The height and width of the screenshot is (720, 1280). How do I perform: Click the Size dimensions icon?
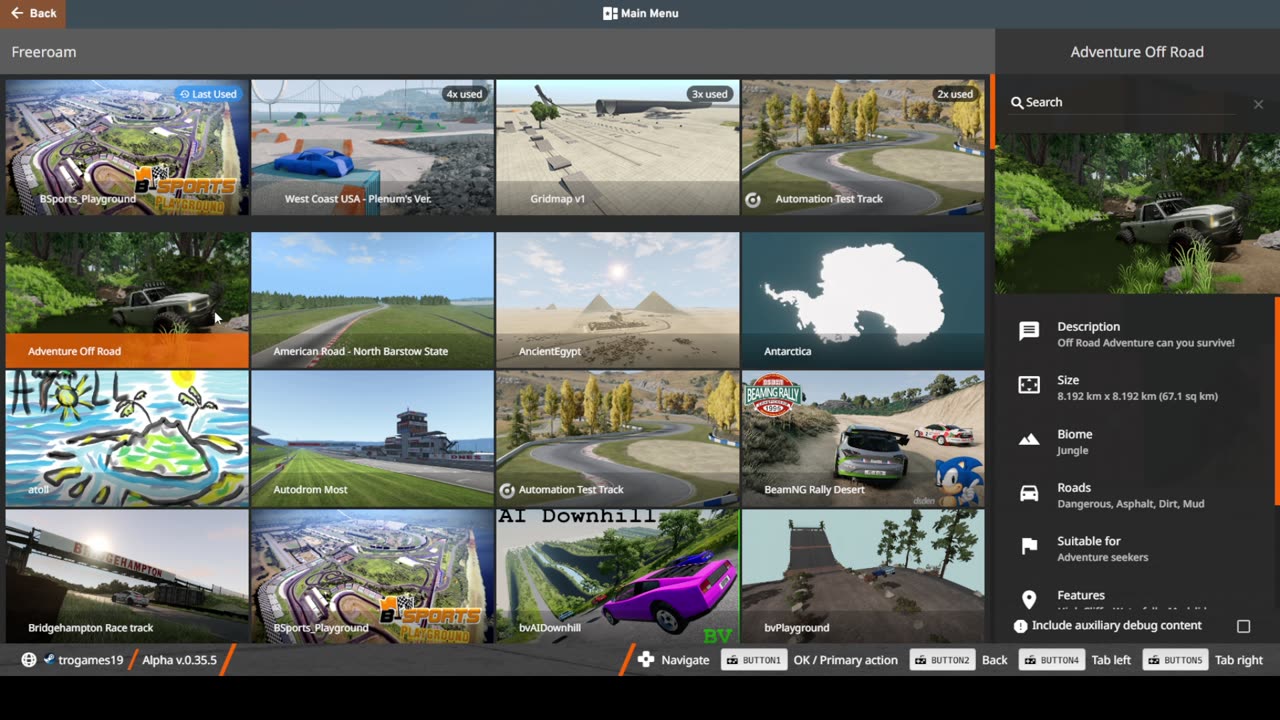point(1029,385)
